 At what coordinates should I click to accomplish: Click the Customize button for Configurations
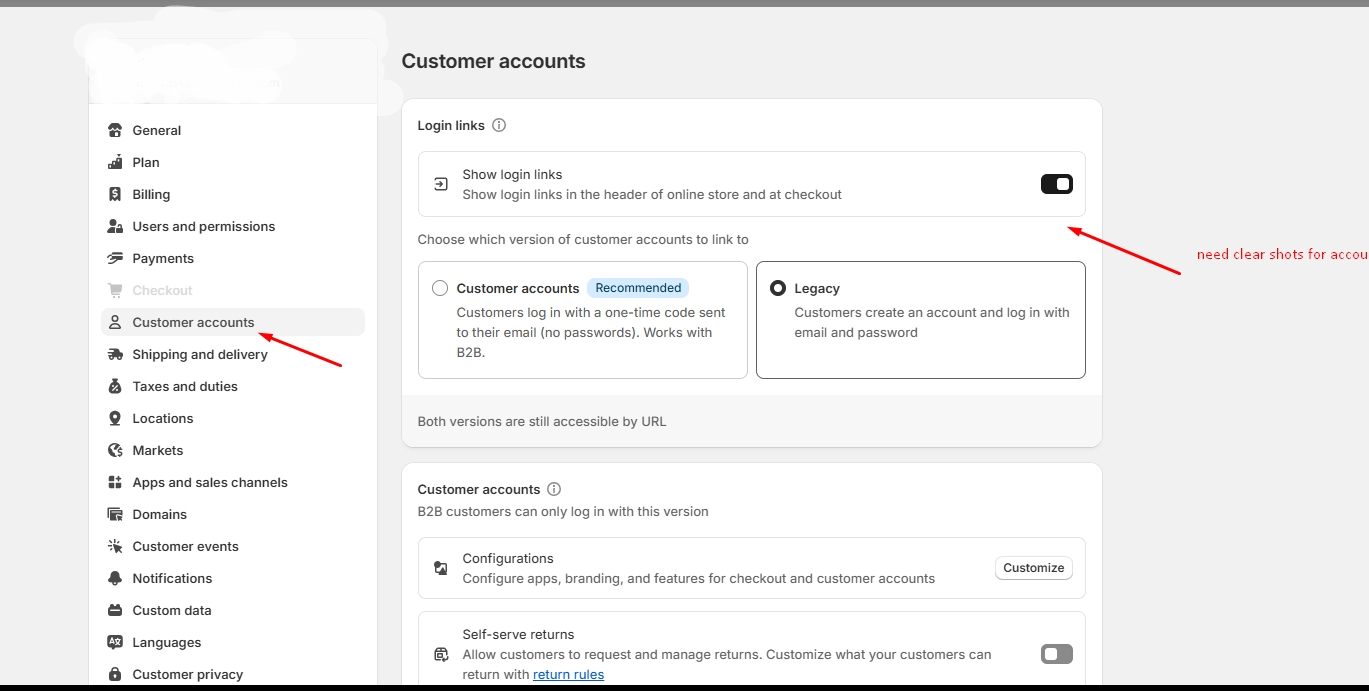pos(1033,568)
